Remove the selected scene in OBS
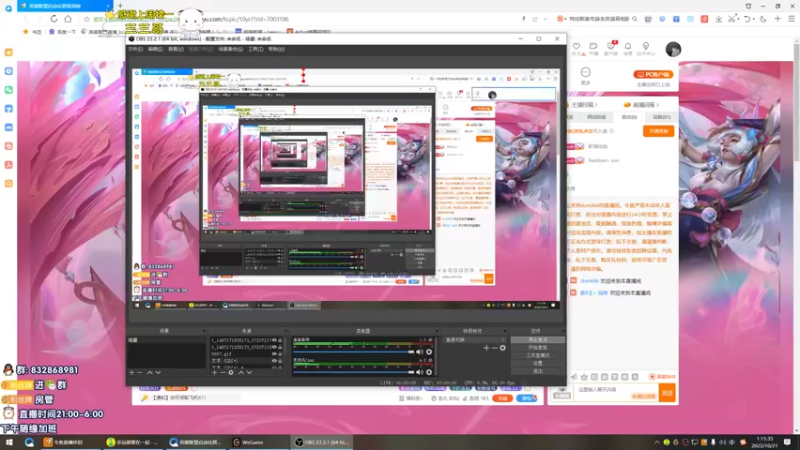800x450 pixels. [x=140, y=372]
